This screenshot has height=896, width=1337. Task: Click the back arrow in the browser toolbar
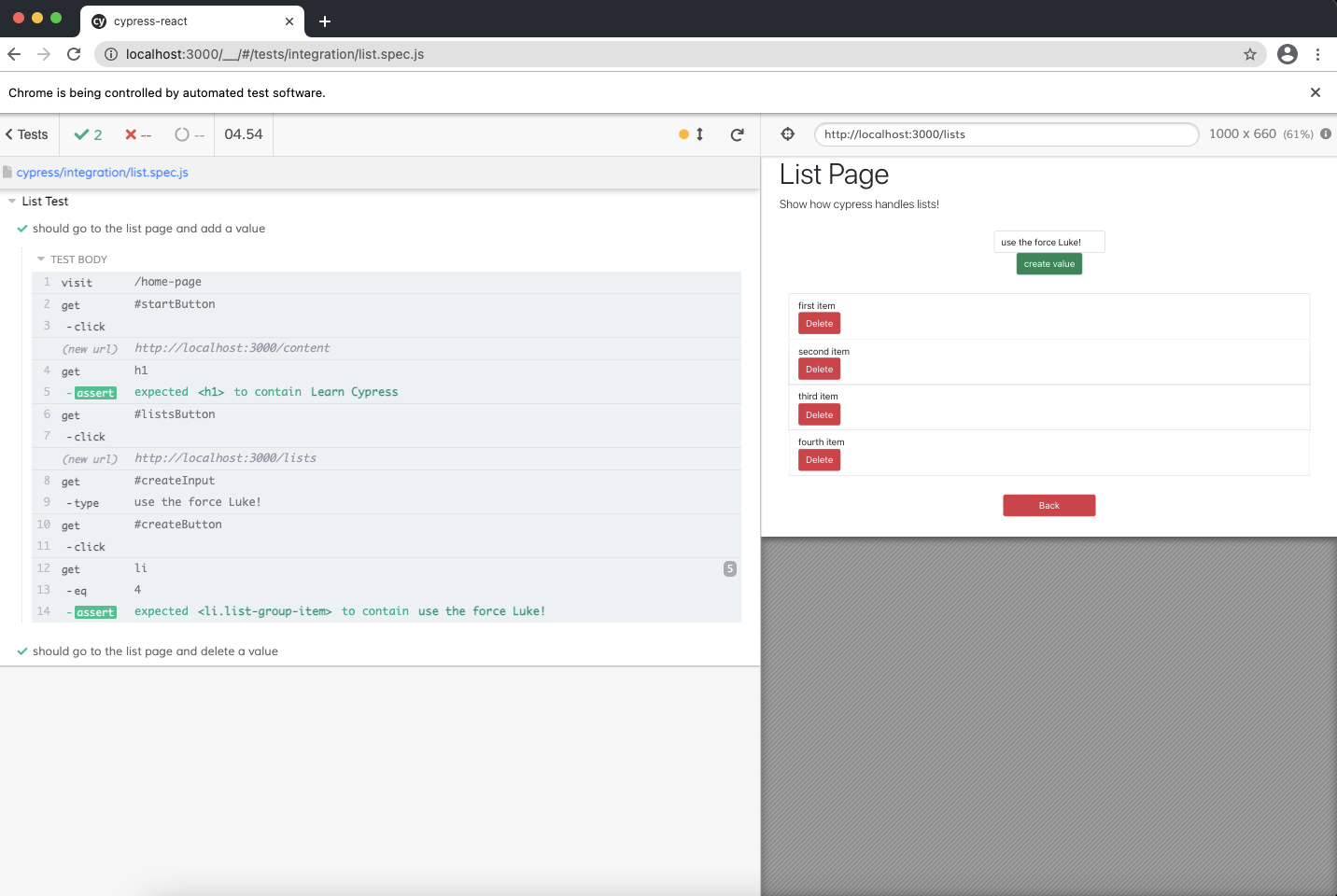pyautogui.click(x=13, y=54)
